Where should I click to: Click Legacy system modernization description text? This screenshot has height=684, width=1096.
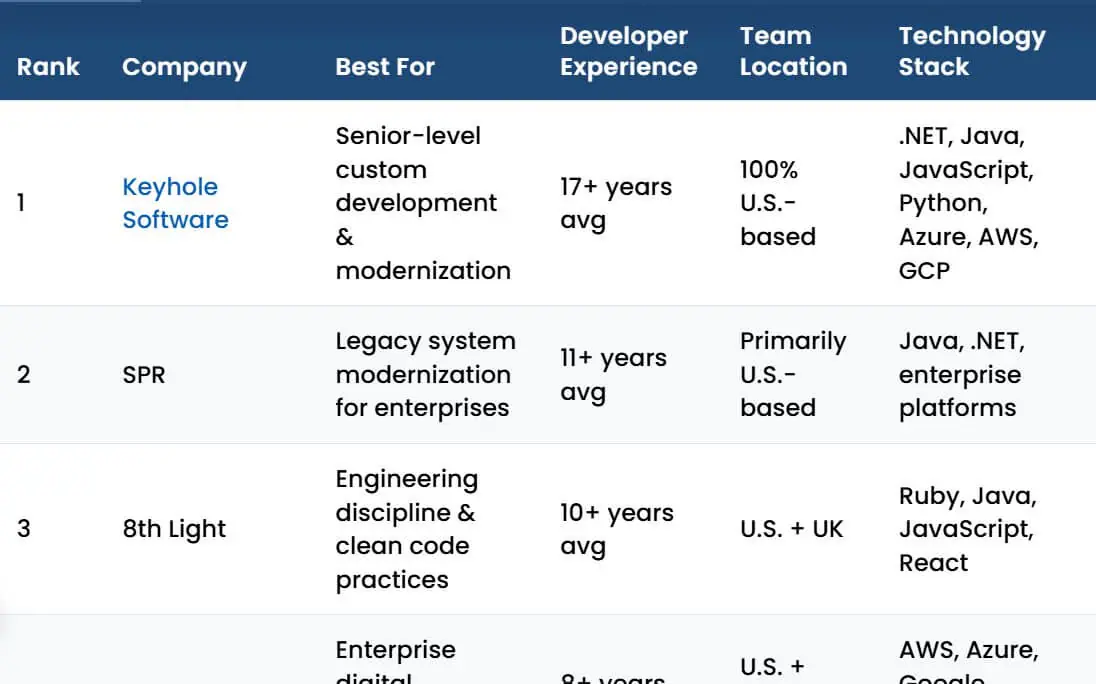click(x=426, y=374)
